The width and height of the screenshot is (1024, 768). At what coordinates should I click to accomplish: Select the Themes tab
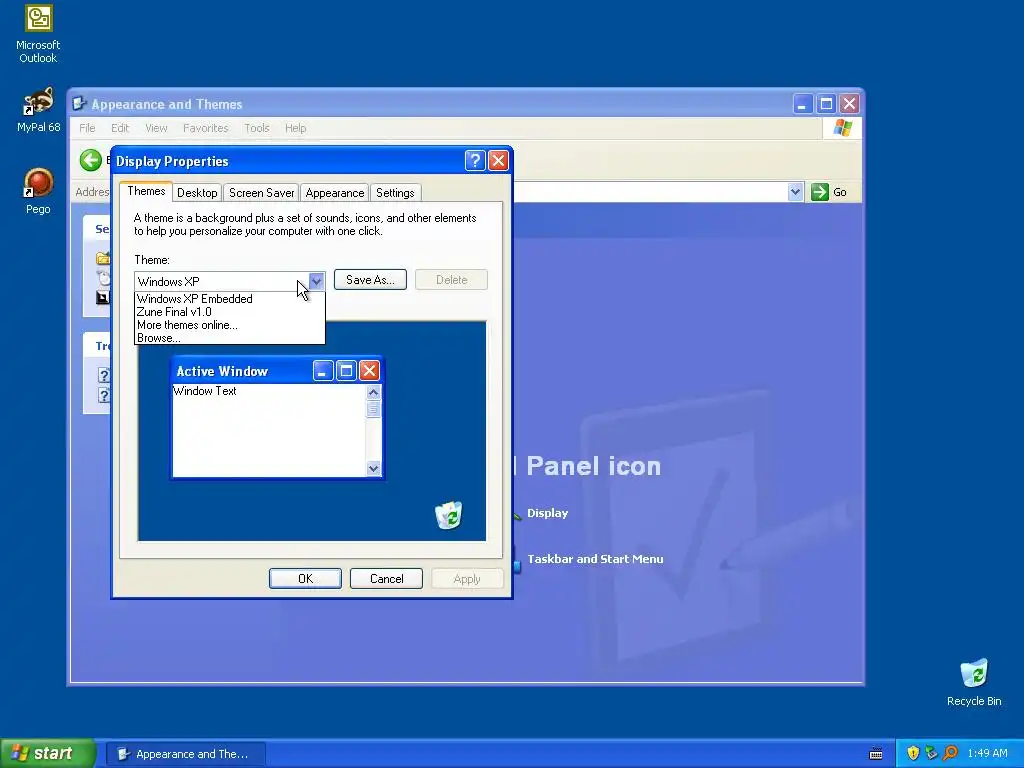coord(146,191)
